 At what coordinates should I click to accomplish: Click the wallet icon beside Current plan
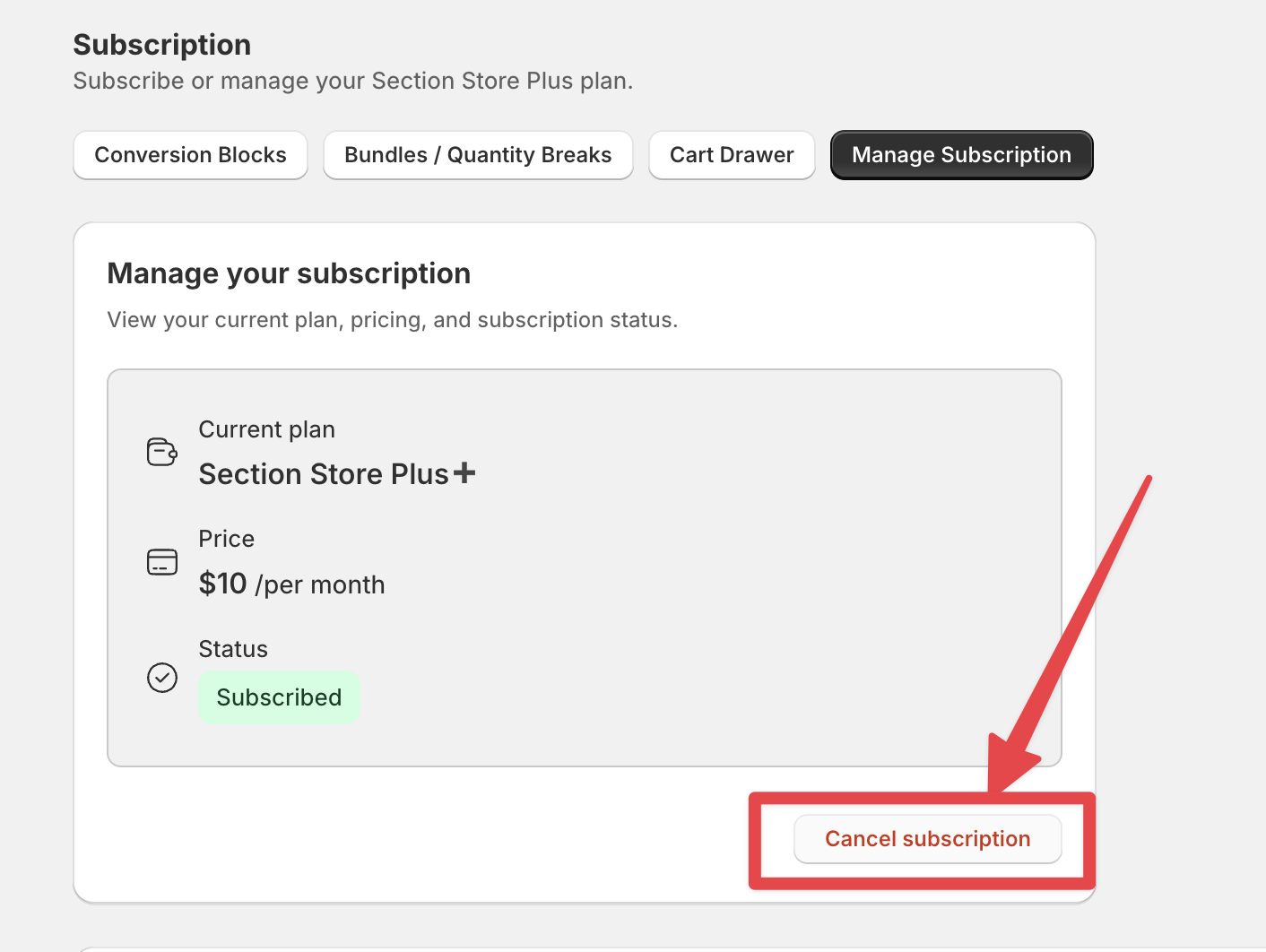tap(162, 452)
